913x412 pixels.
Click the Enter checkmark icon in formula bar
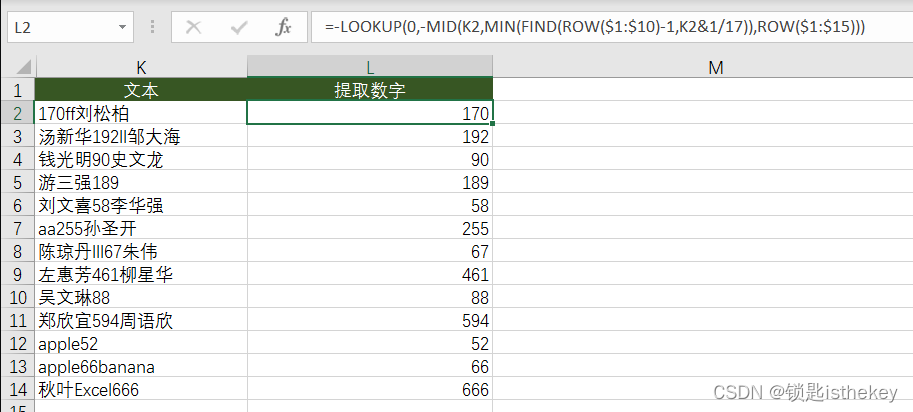point(239,27)
